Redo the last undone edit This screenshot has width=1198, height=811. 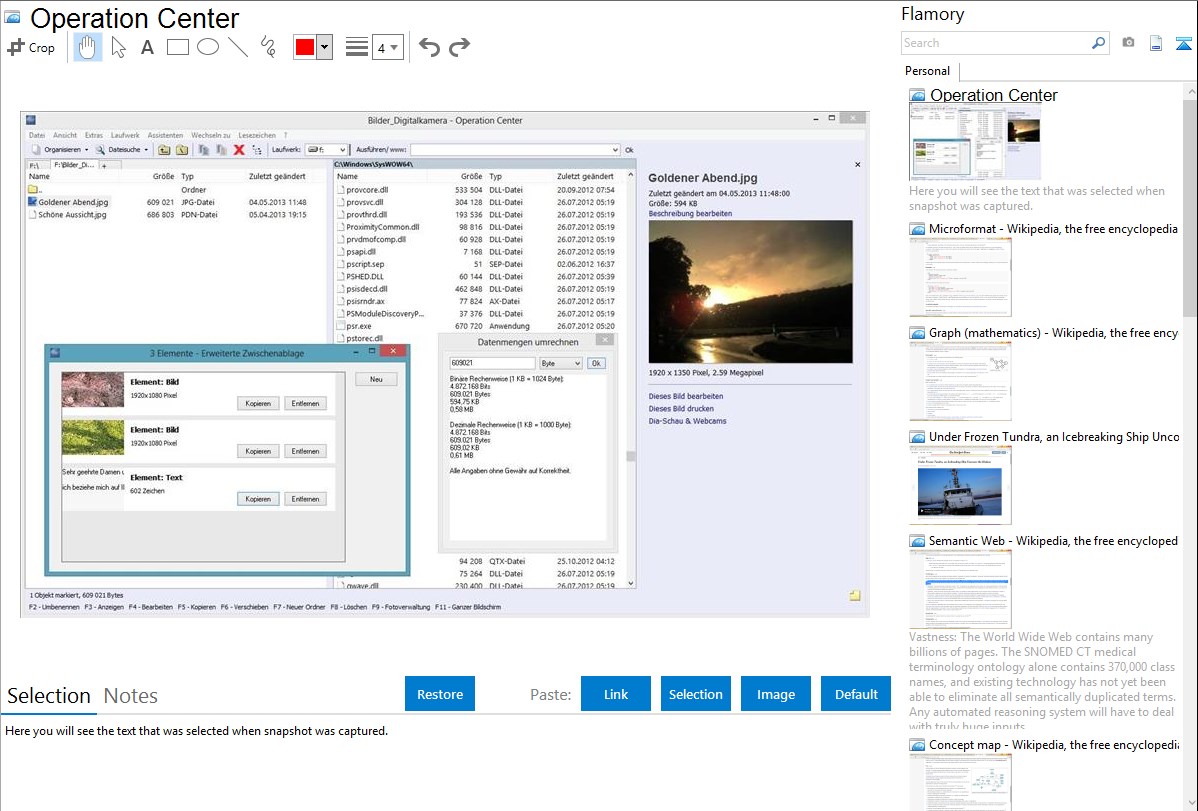point(459,47)
